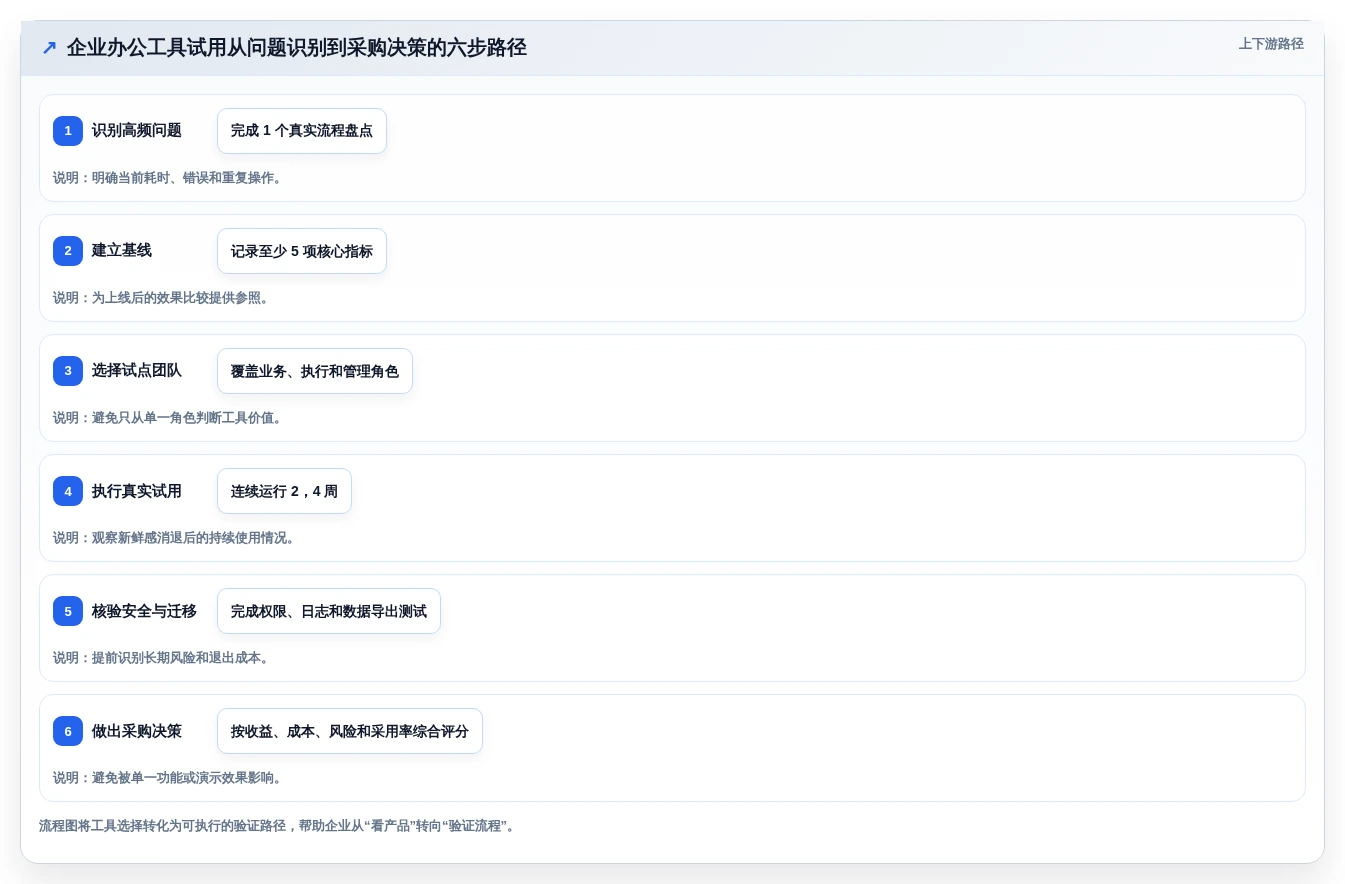The width and height of the screenshot is (1345, 884).
Task: Click the 完成 1 个真实流程盘点 chip
Action: pos(302,131)
